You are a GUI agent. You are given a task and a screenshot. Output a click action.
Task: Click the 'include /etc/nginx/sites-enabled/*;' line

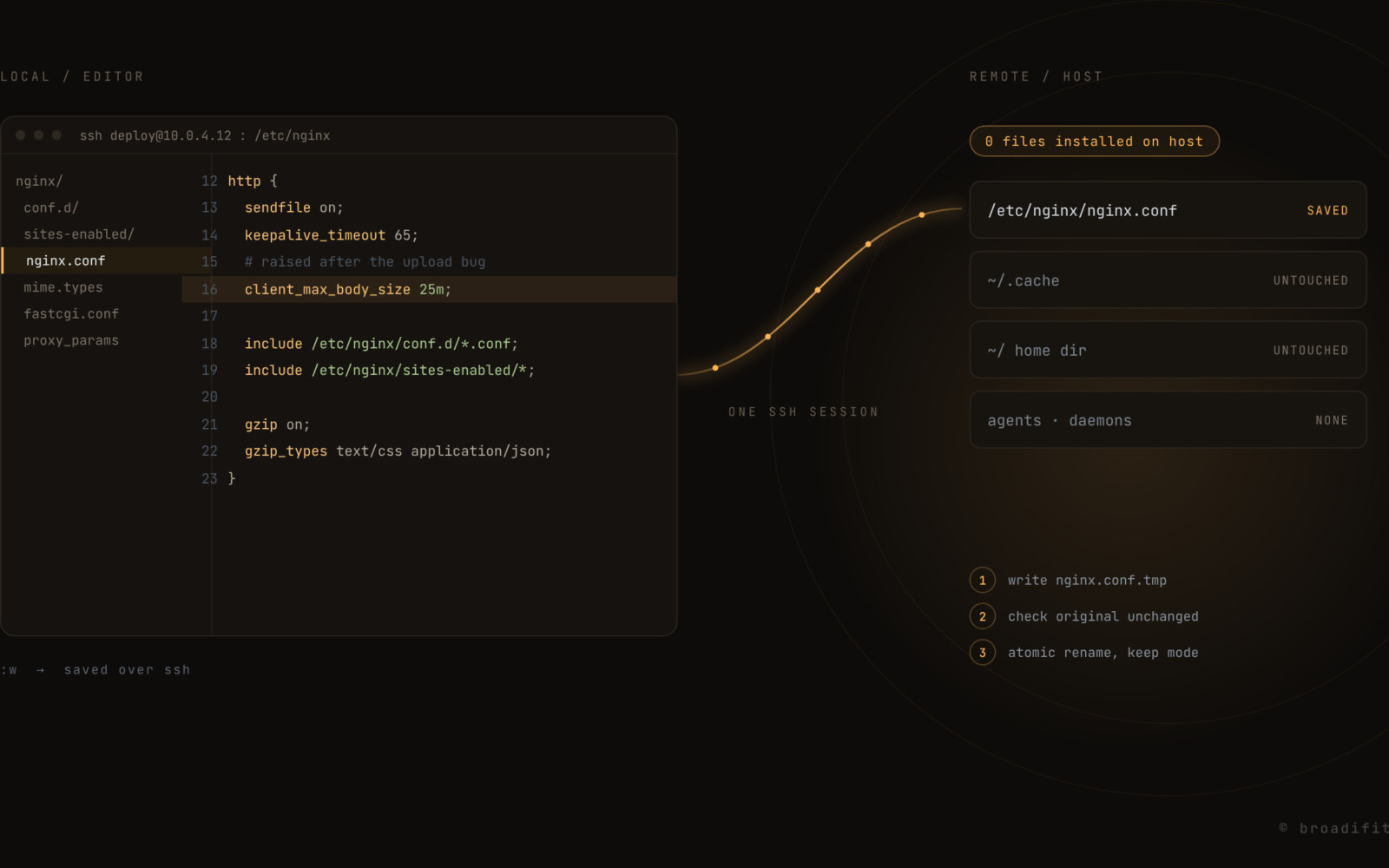tap(389, 370)
